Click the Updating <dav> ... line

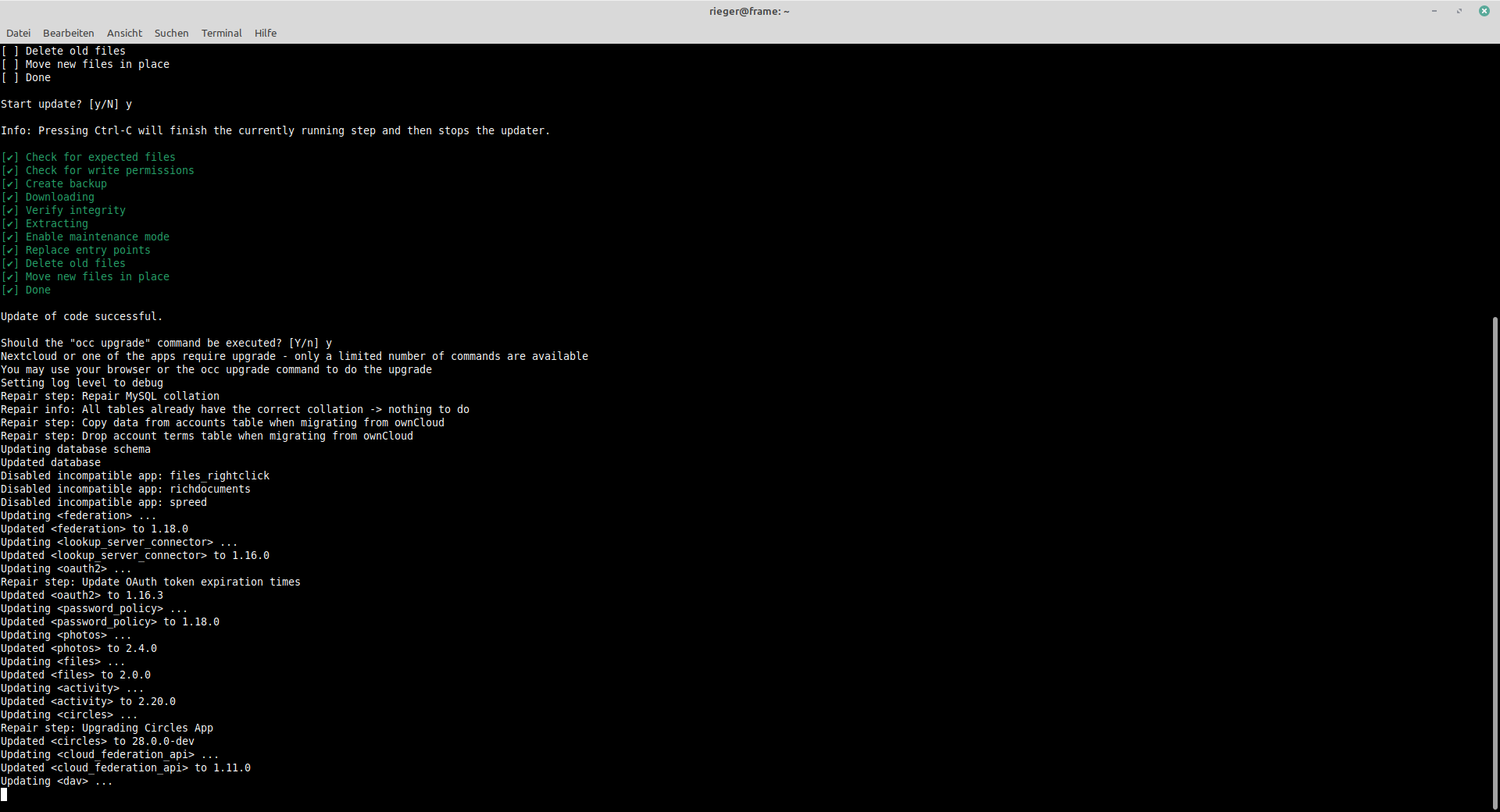pyautogui.click(x=57, y=781)
